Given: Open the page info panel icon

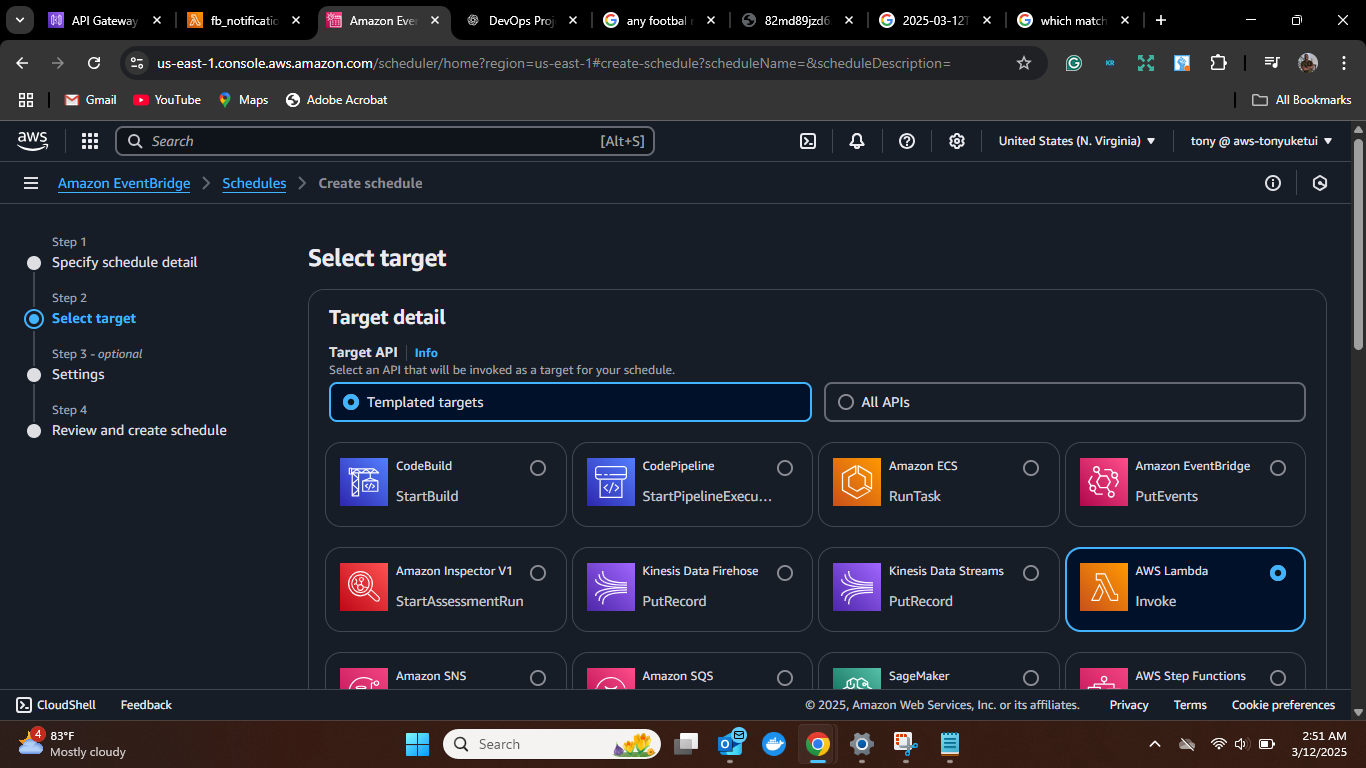Looking at the screenshot, I should pyautogui.click(x=1273, y=183).
